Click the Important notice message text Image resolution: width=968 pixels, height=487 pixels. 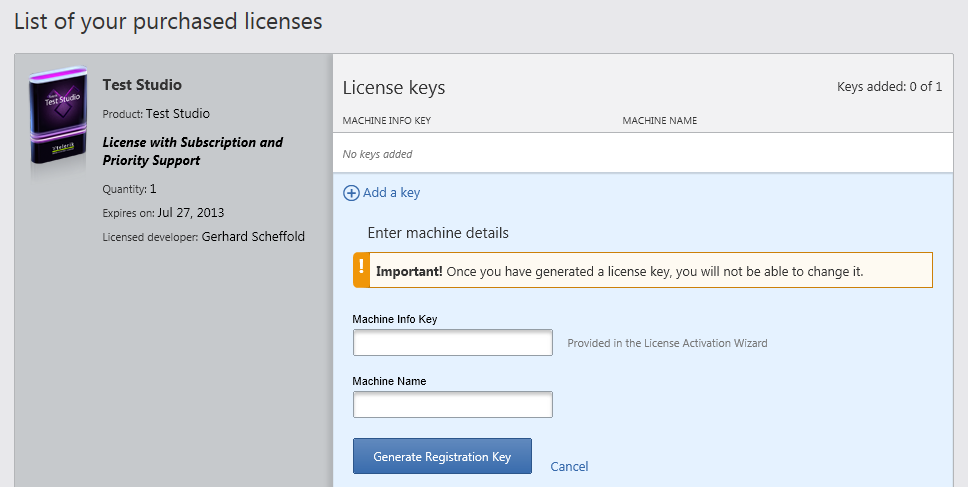click(619, 271)
